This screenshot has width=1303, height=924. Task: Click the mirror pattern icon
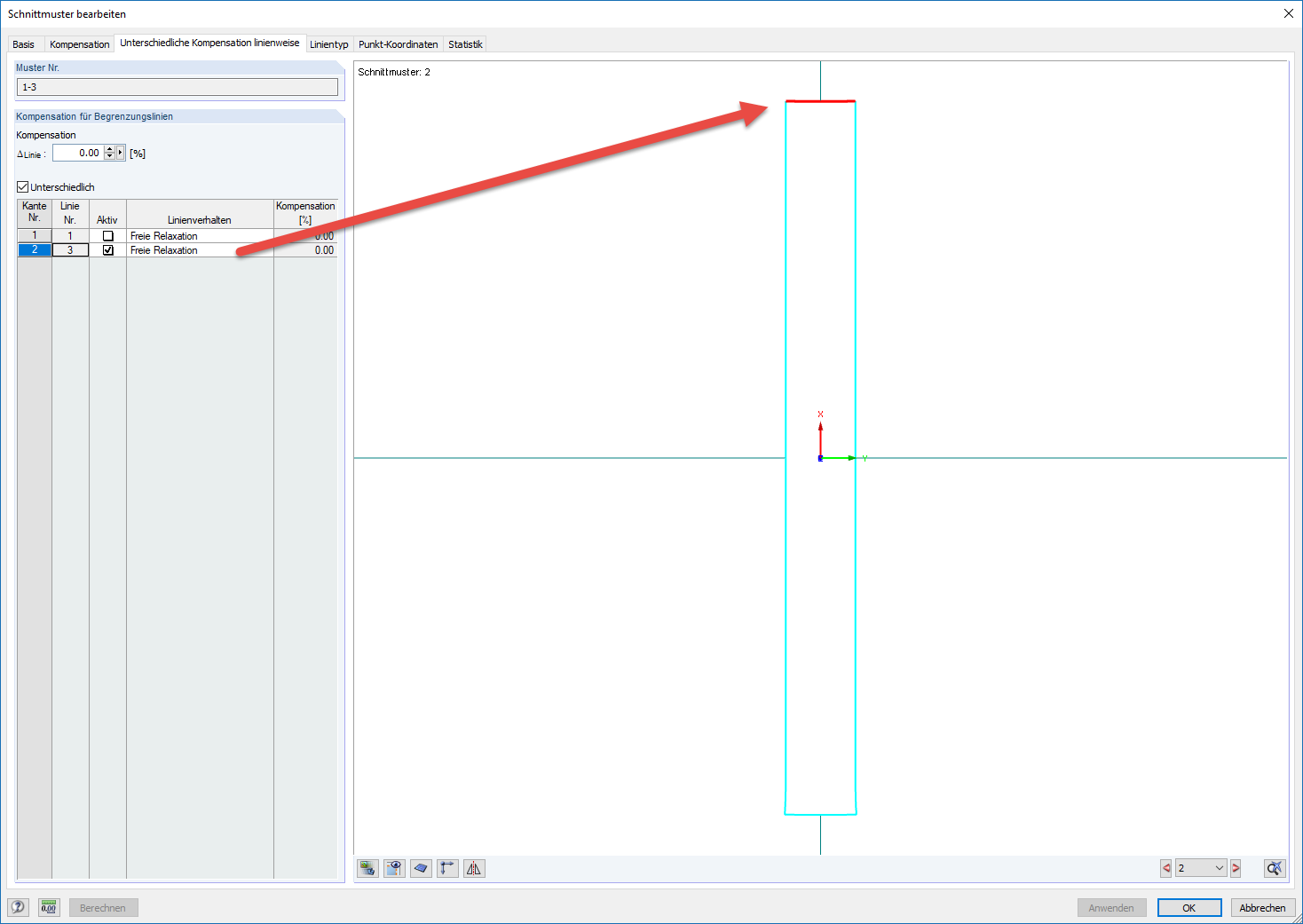(474, 868)
